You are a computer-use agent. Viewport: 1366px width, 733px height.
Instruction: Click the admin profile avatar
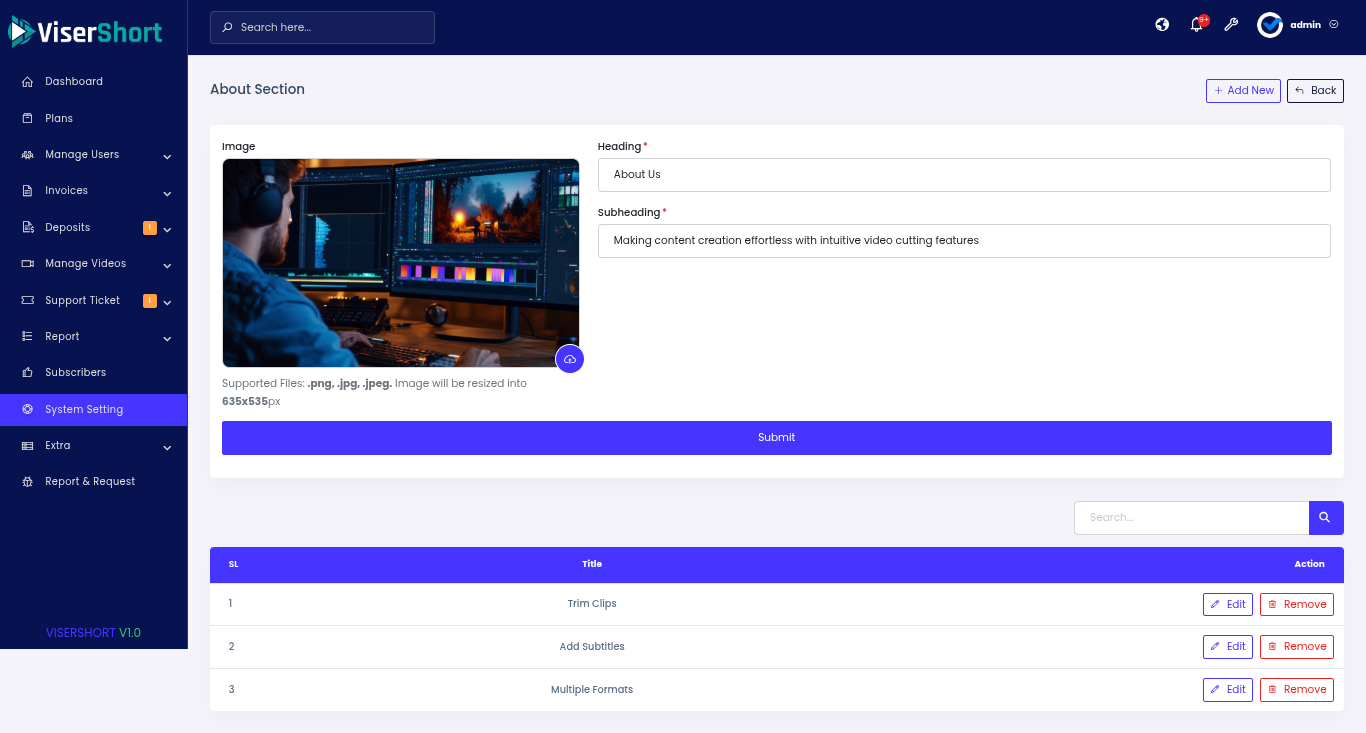pyautogui.click(x=1270, y=25)
